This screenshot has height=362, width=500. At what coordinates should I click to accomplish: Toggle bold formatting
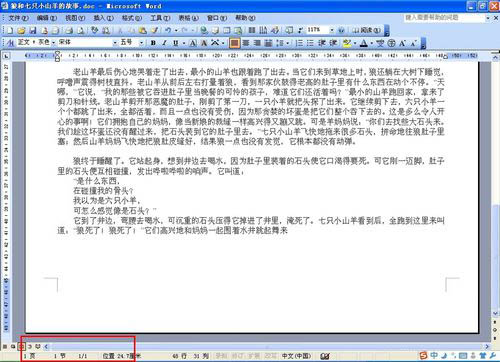click(x=153, y=43)
